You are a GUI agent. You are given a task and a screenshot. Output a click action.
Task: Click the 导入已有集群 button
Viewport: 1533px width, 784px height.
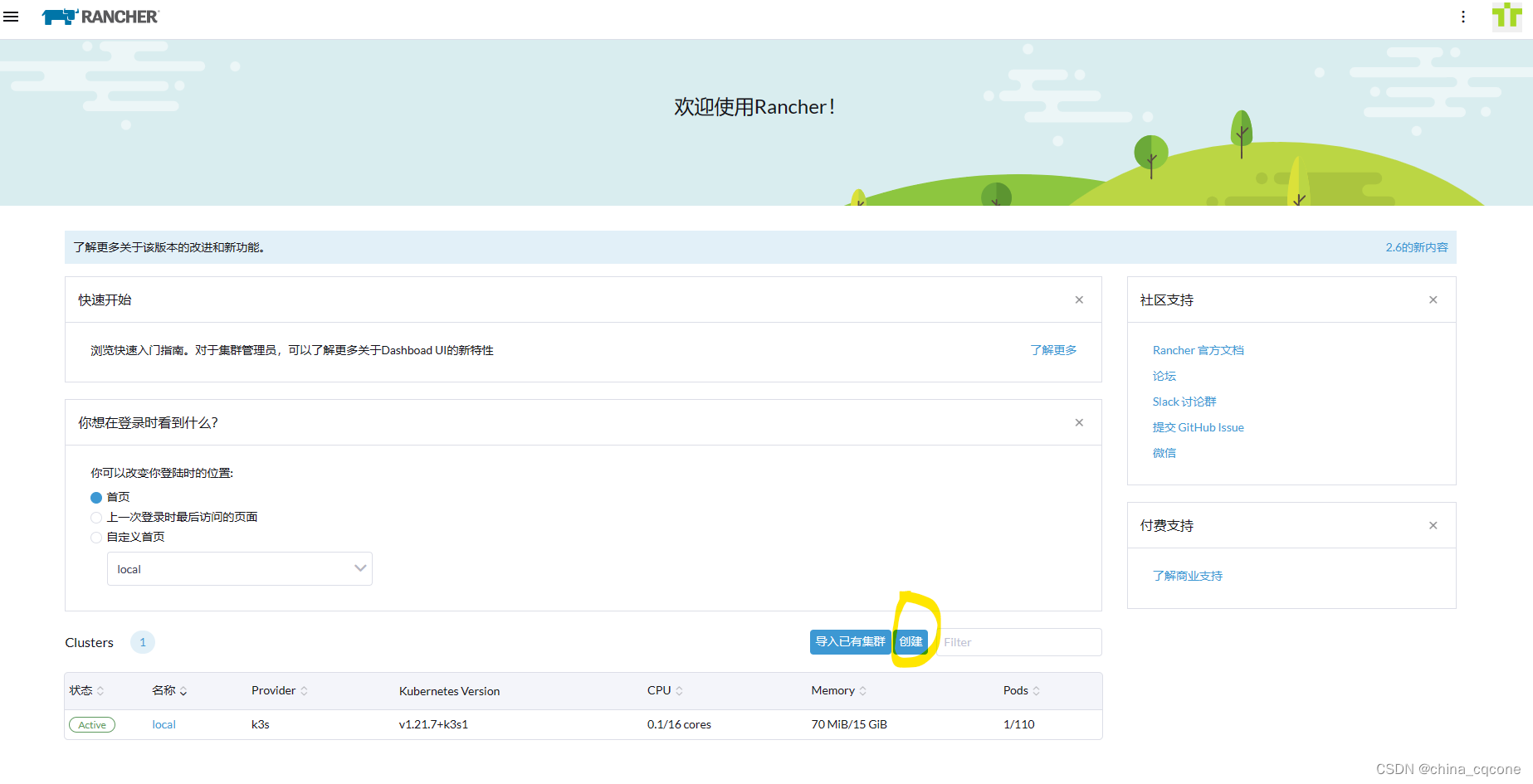[x=850, y=642]
